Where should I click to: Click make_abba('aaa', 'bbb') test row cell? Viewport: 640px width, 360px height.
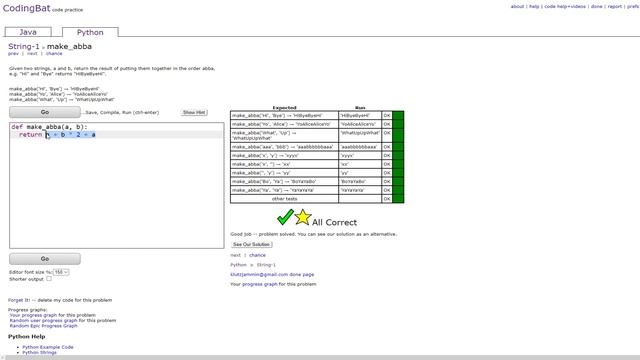284,147
